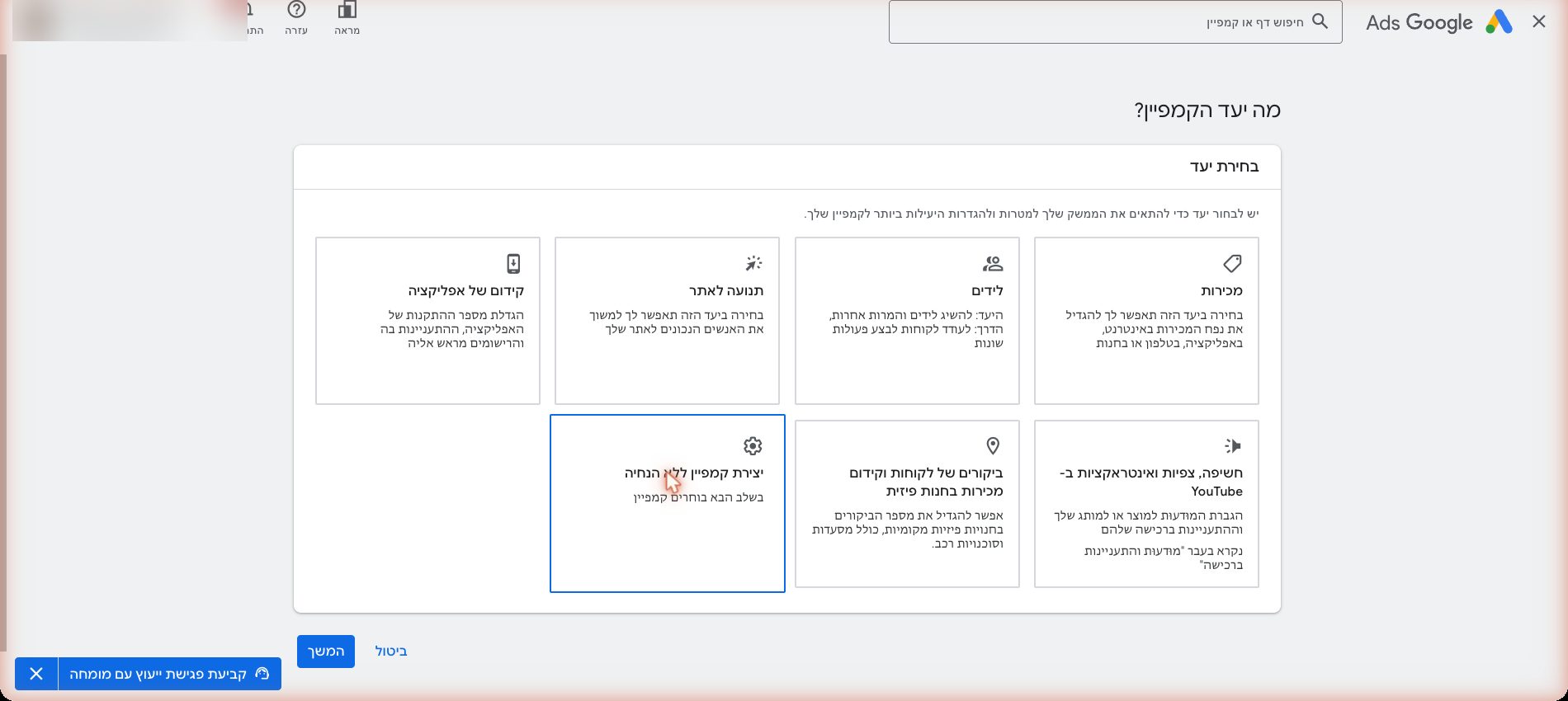
Task: Click the play icon on the YouTube card
Action: 1233,446
